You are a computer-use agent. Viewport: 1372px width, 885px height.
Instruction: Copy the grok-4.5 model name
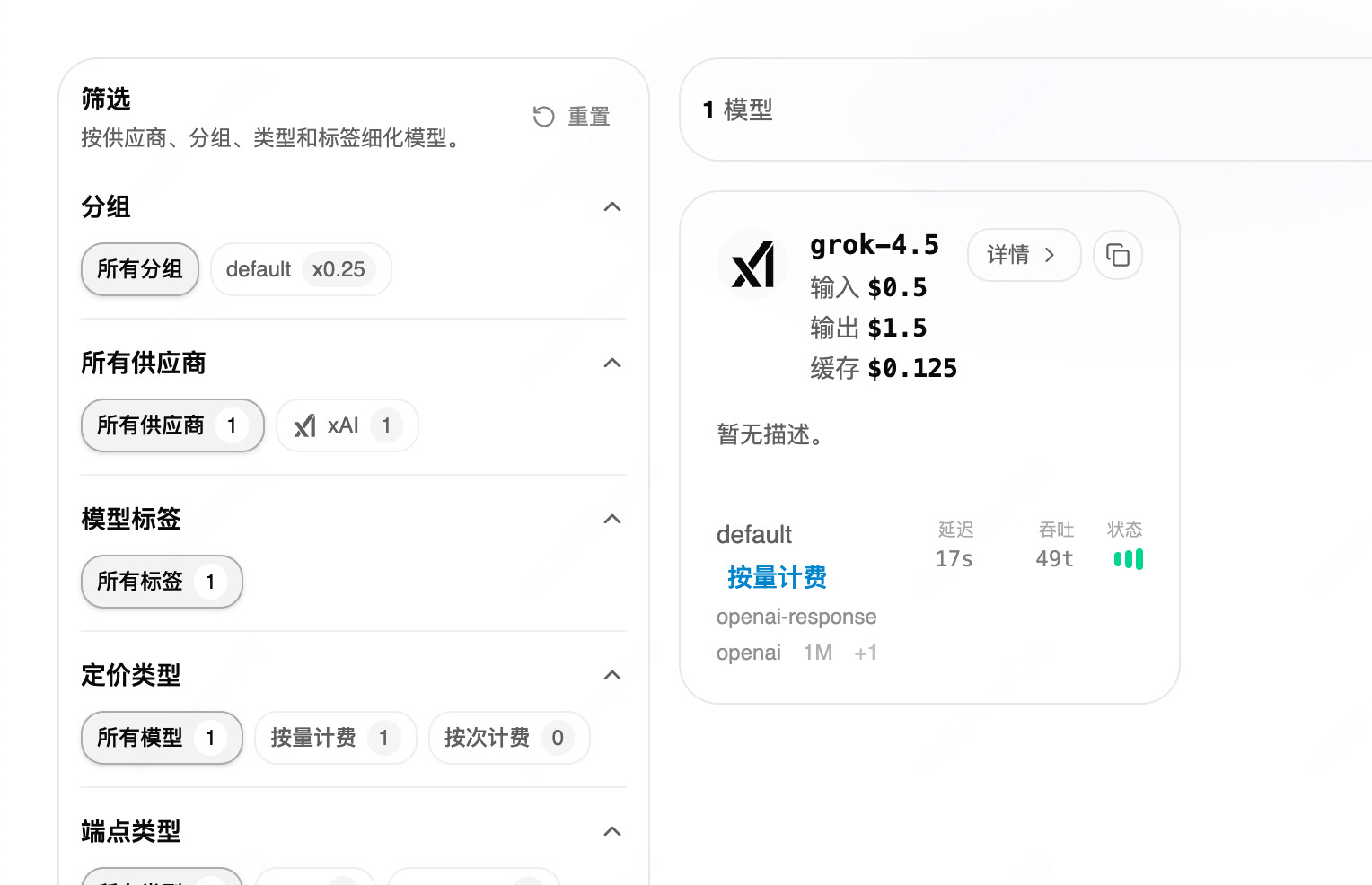[1118, 255]
